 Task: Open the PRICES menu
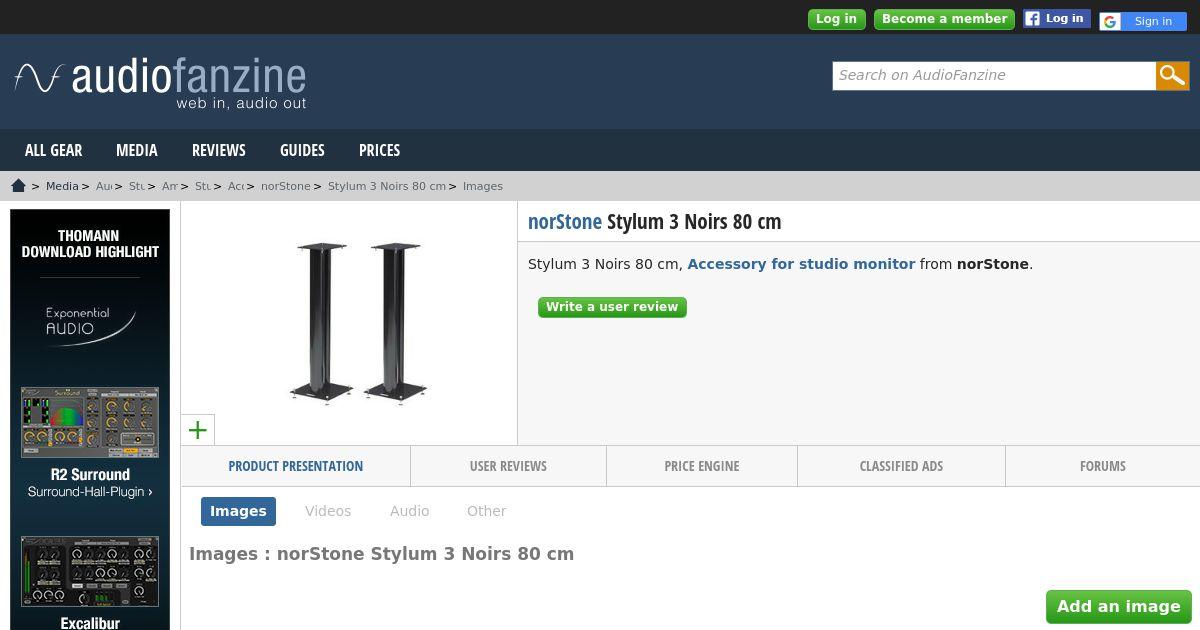pos(379,150)
